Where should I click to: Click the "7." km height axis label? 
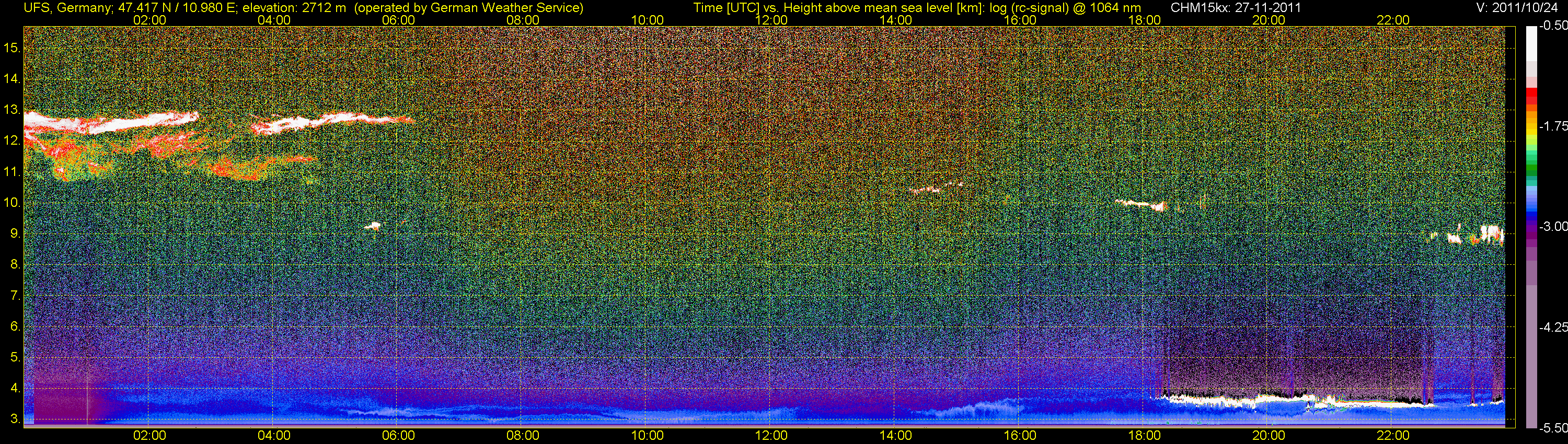coord(16,296)
